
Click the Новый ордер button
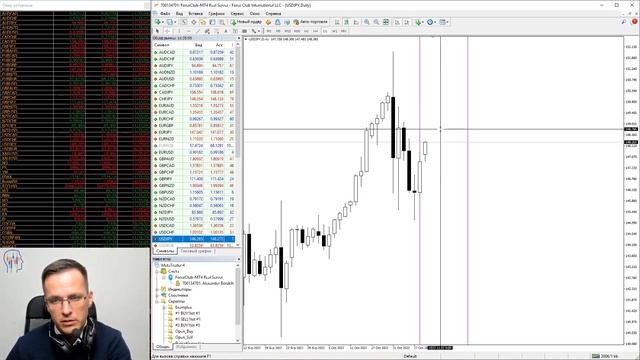246,22
